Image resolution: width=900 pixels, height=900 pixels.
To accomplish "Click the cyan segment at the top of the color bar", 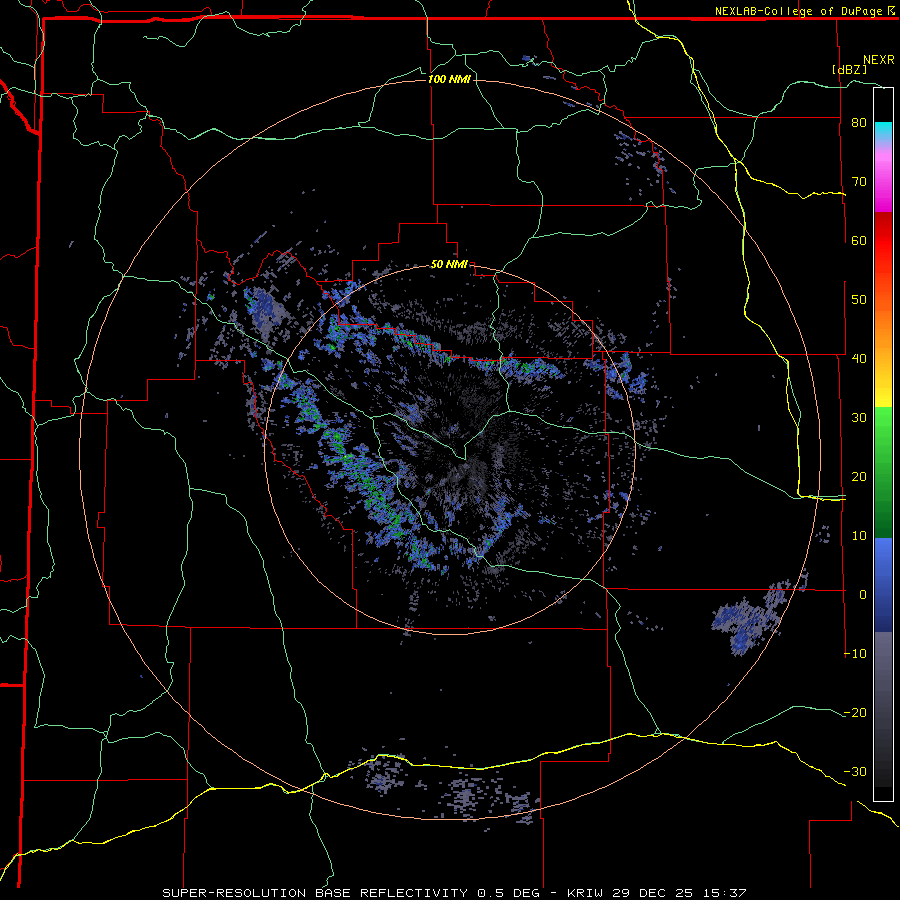I will [x=883, y=132].
